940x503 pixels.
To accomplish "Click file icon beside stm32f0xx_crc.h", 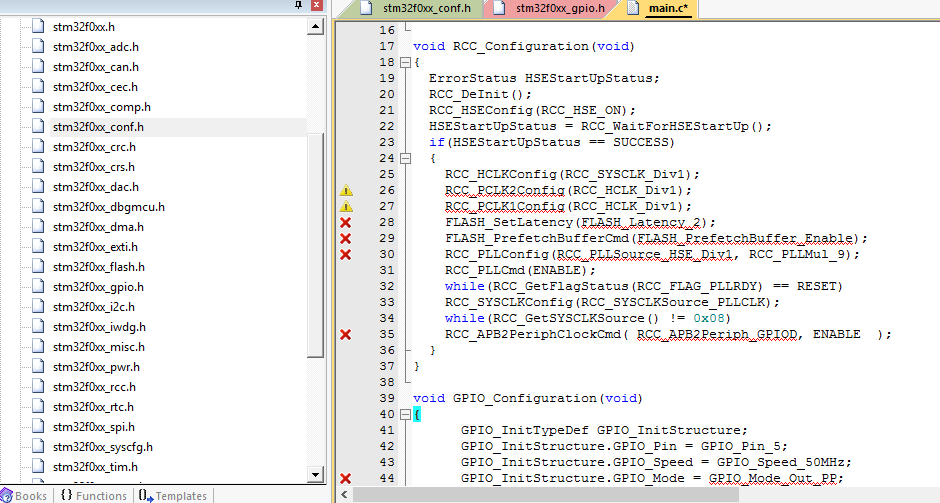I will coord(38,146).
